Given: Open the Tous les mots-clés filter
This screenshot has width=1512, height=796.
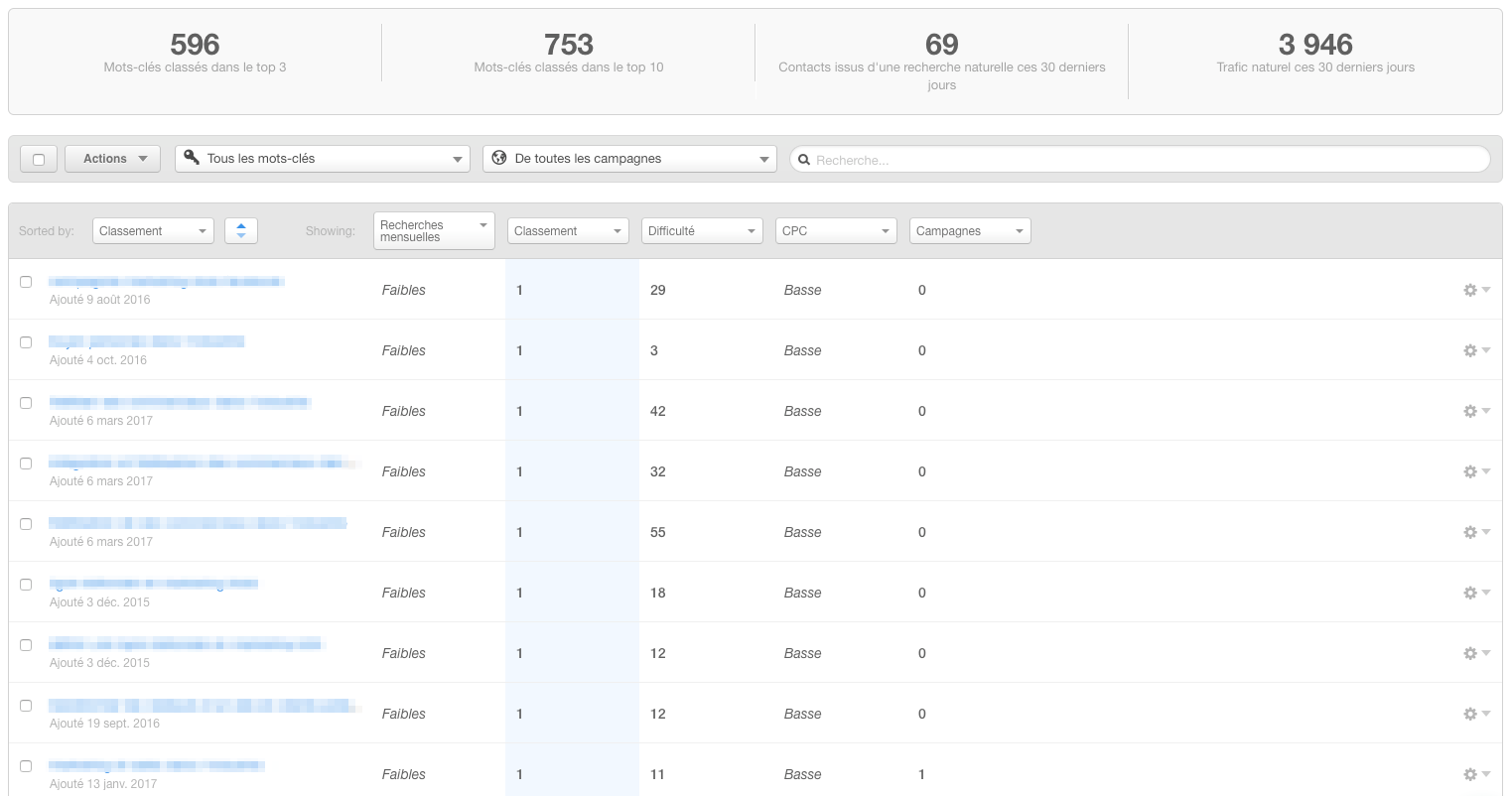Looking at the screenshot, I should click(323, 159).
